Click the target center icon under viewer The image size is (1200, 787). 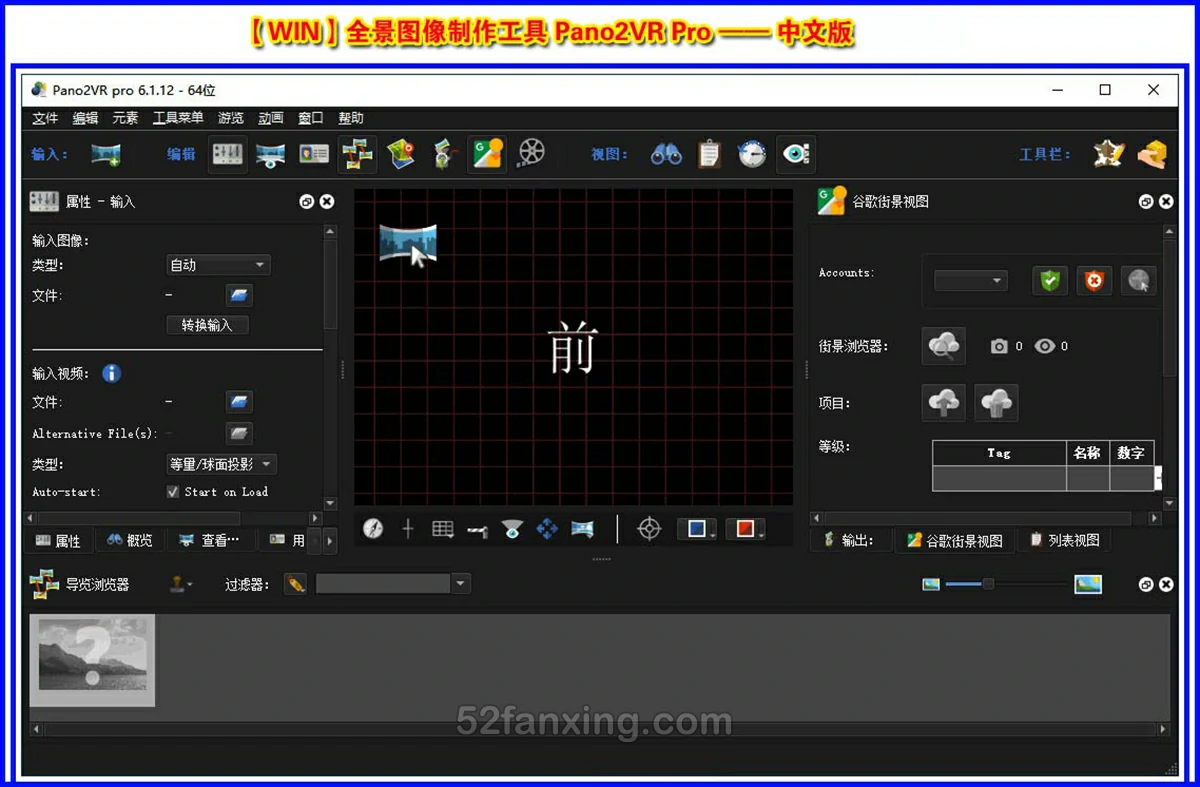point(650,529)
